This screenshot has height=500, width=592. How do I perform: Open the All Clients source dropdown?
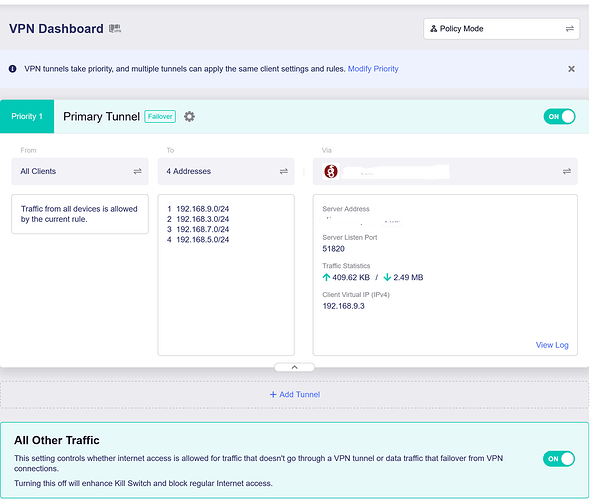(80, 171)
